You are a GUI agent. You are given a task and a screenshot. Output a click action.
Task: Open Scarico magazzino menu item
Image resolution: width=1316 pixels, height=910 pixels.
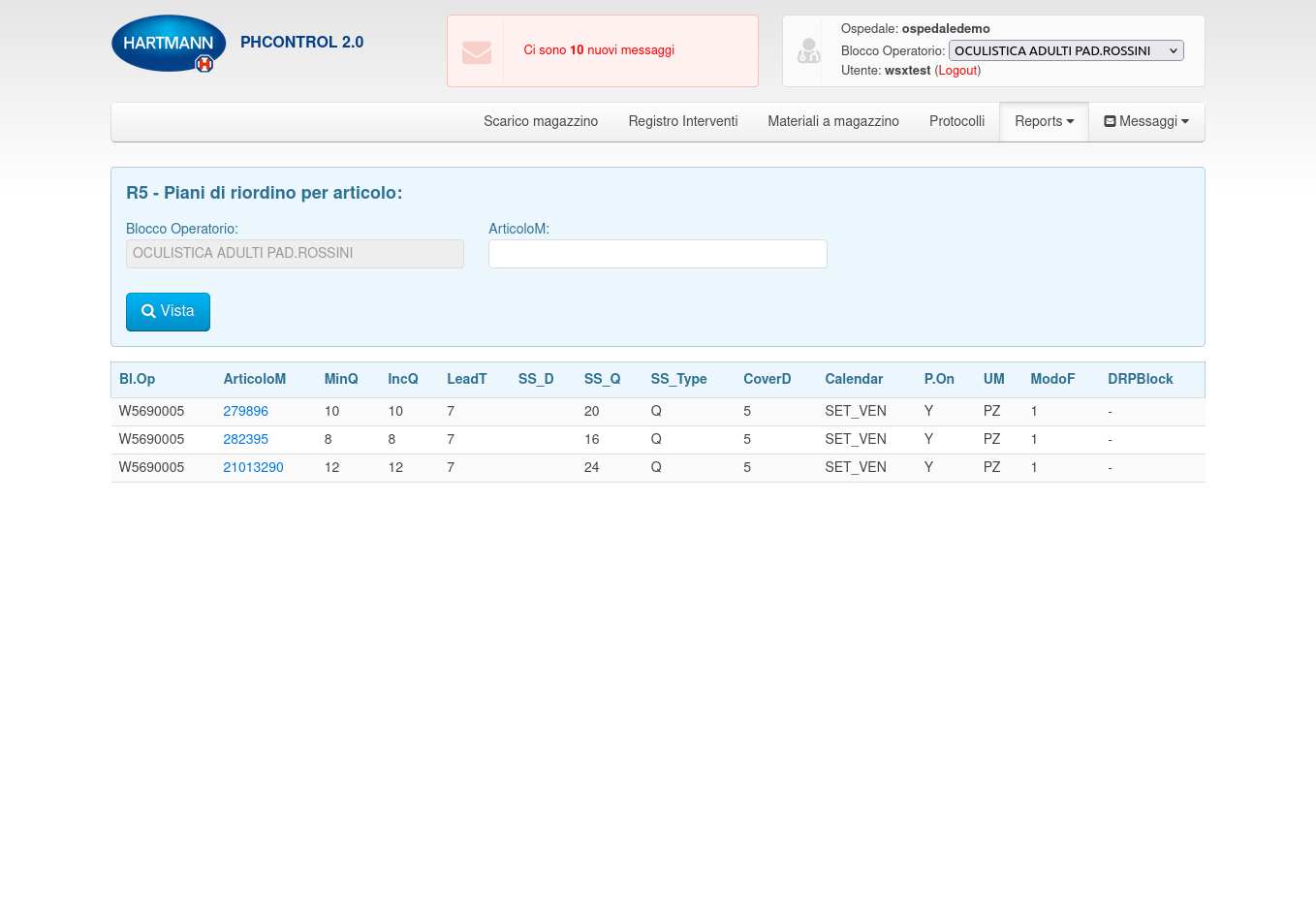541,122
